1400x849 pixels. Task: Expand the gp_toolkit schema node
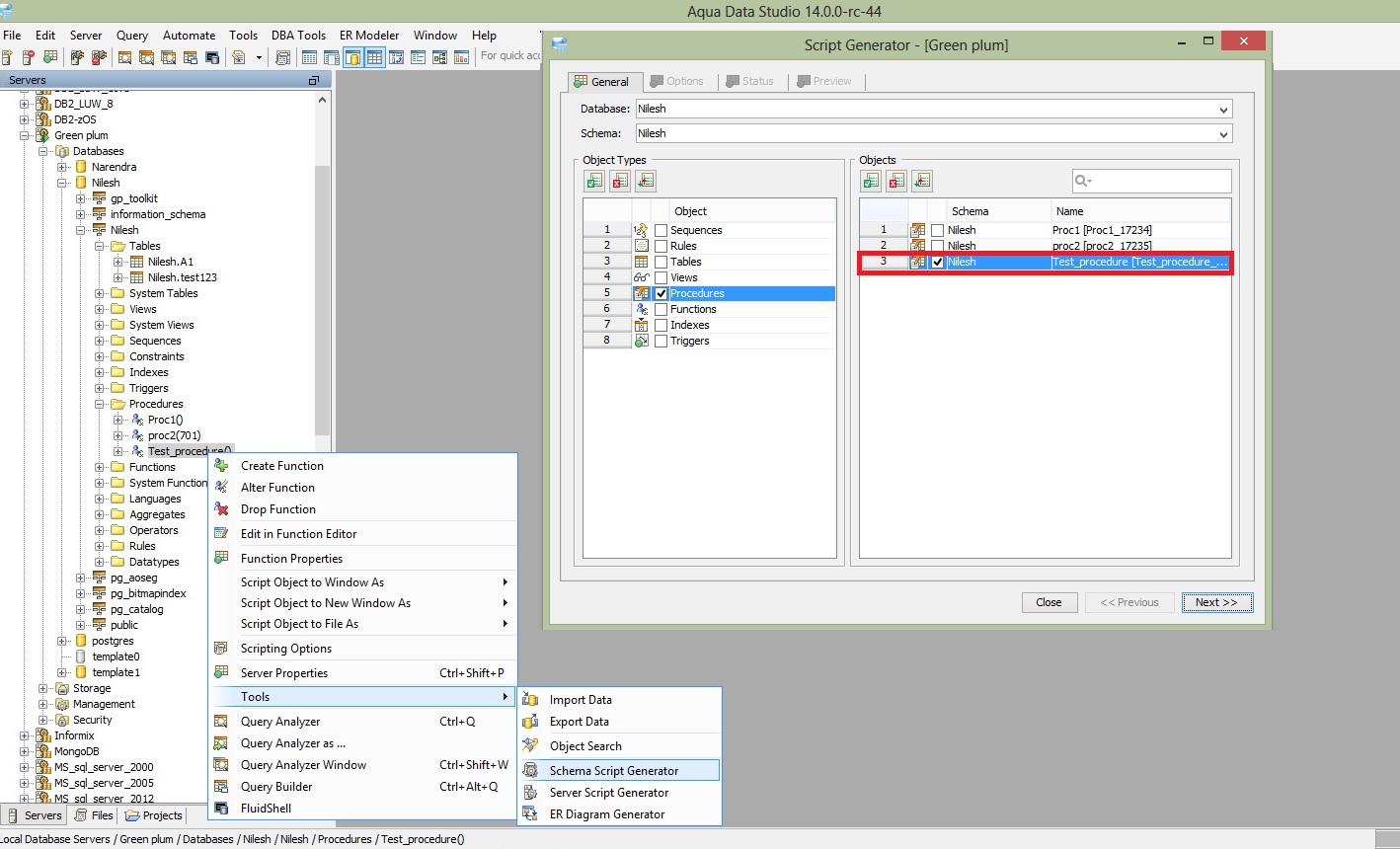coord(80,198)
